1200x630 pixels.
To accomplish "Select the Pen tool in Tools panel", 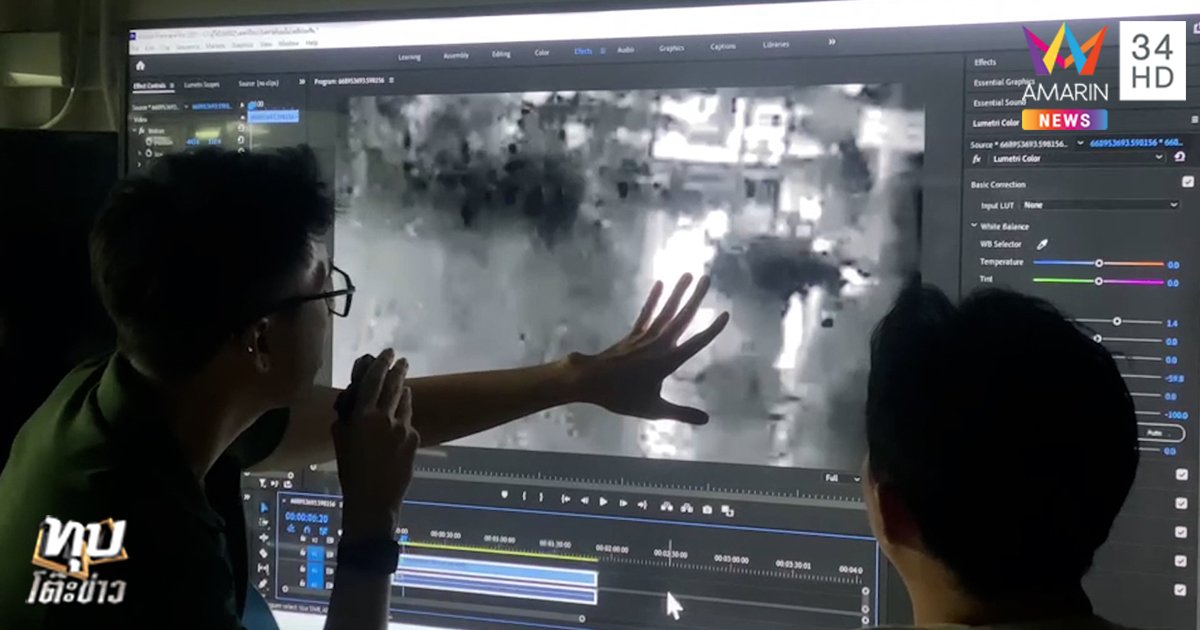I will click(x=263, y=584).
